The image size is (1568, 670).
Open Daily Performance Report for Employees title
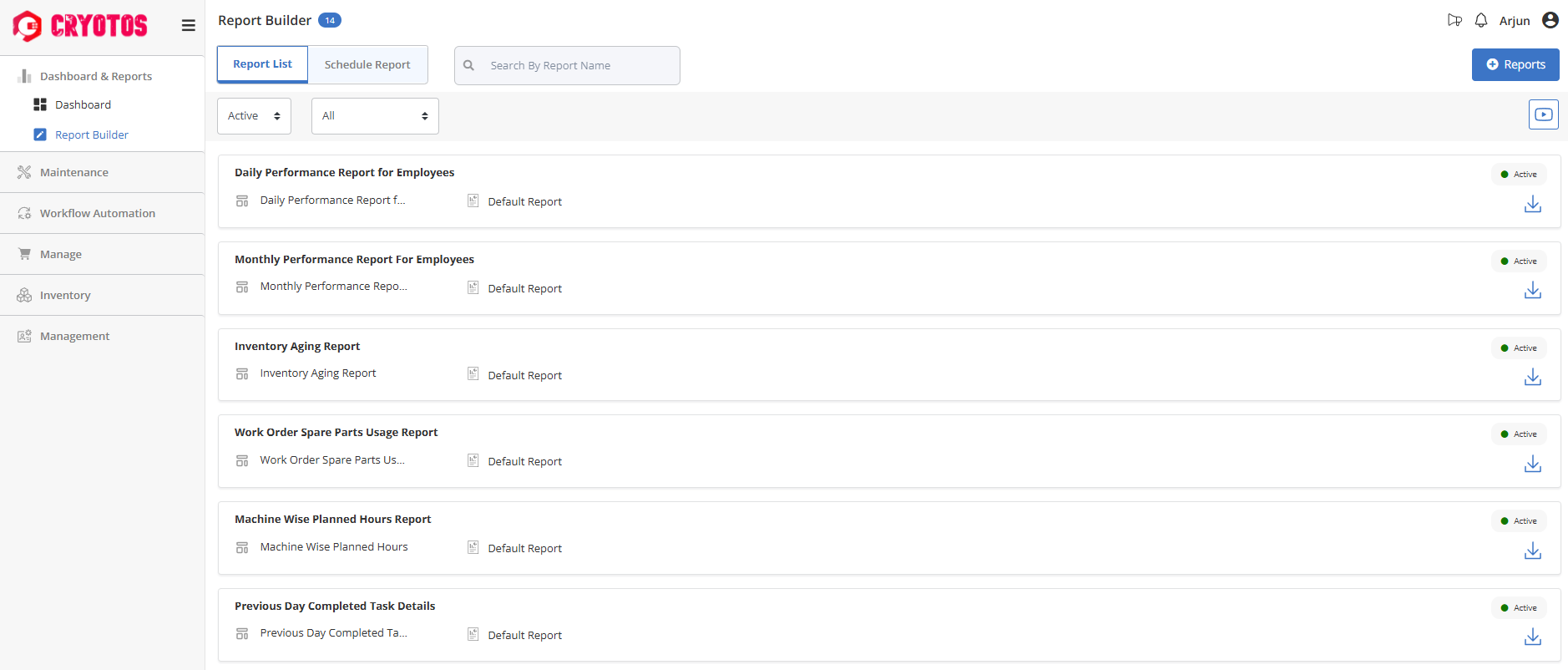pos(345,172)
